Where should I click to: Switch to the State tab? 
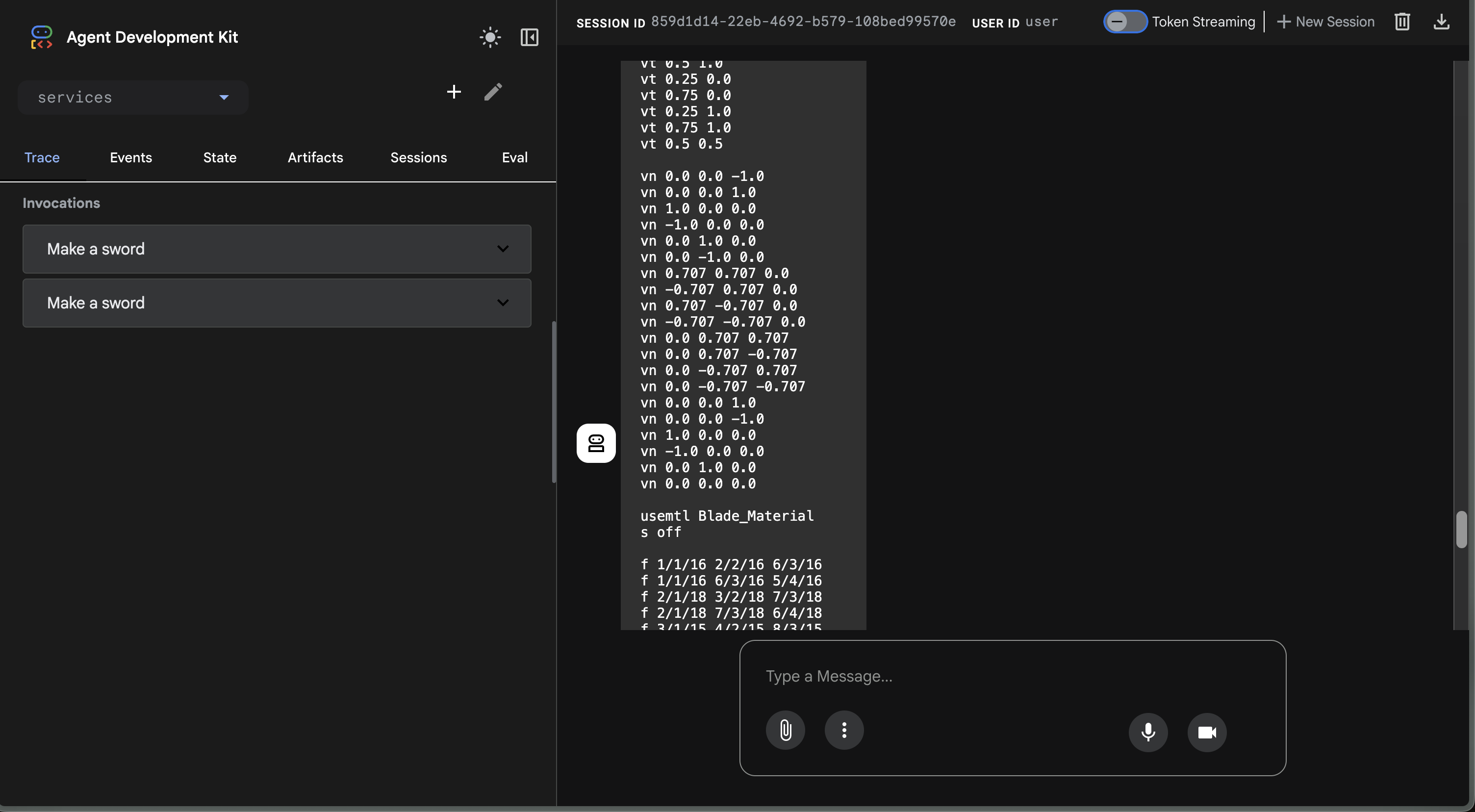coord(219,157)
